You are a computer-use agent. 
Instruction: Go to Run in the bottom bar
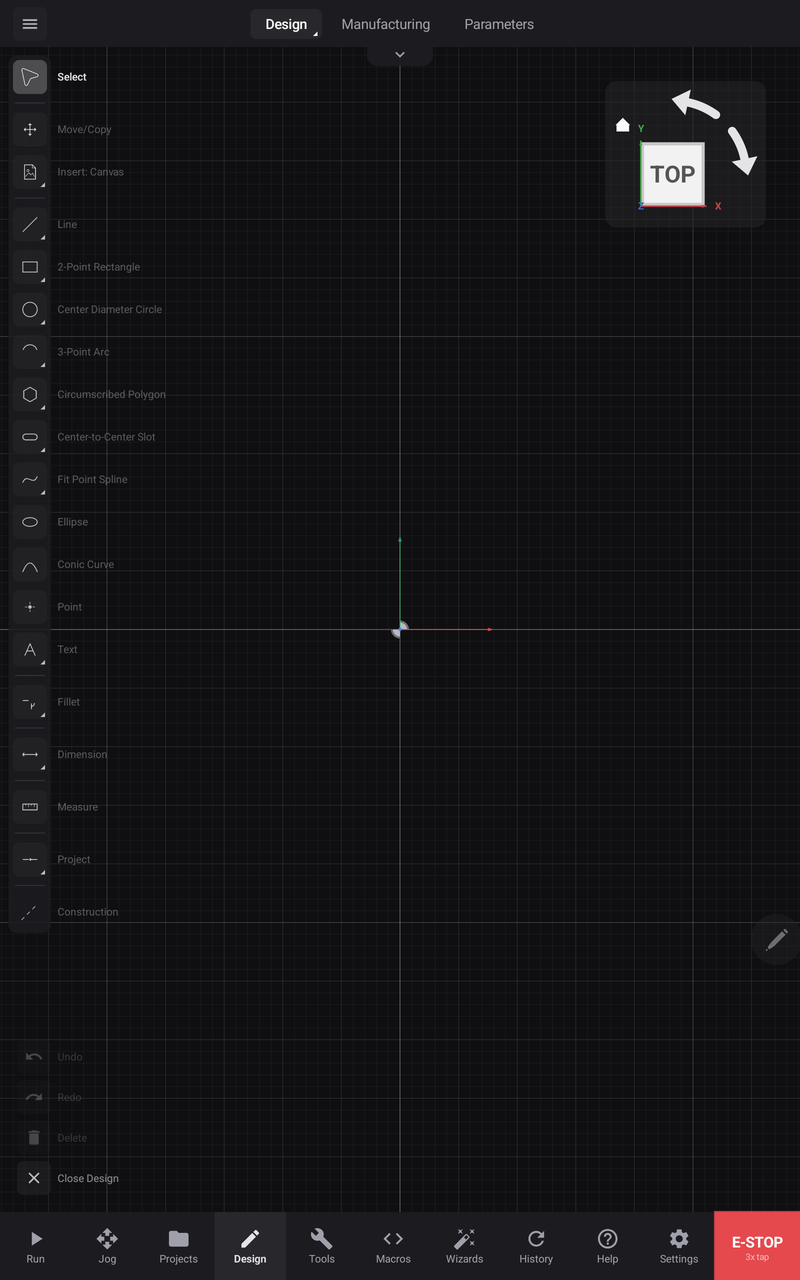pyautogui.click(x=36, y=1246)
